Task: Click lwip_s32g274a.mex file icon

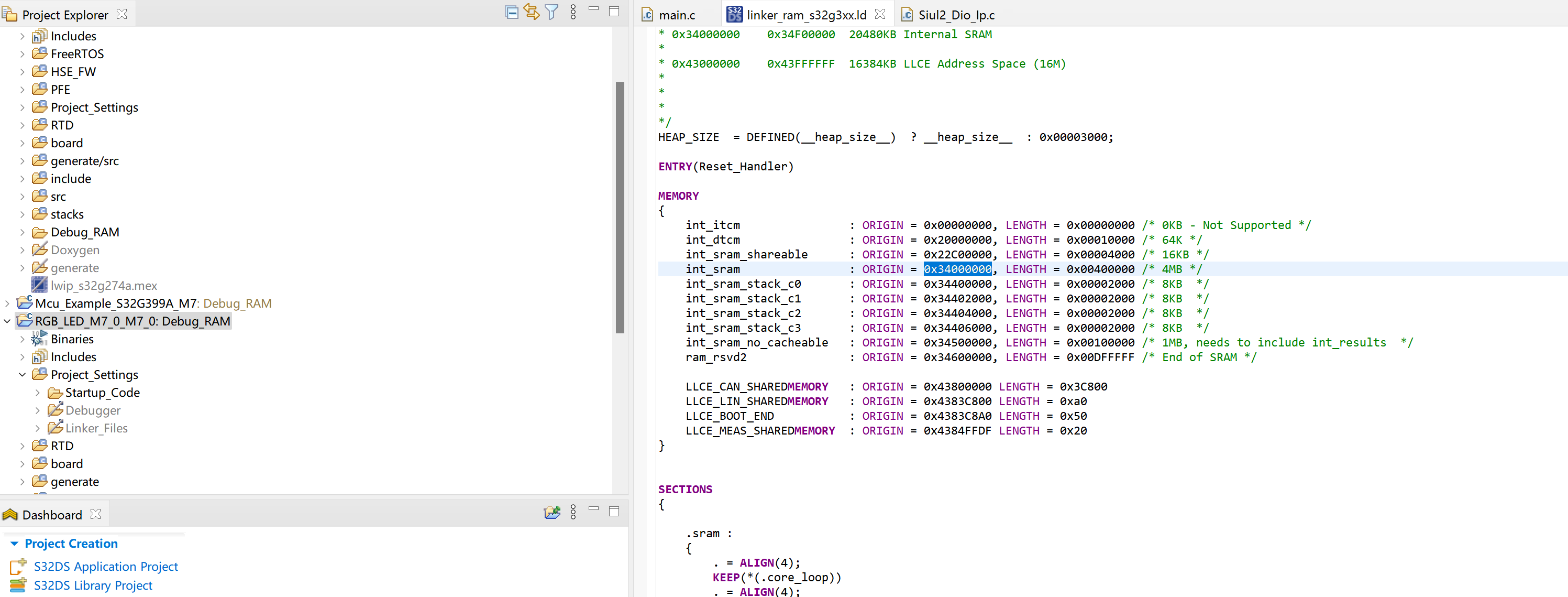Action: click(40, 286)
